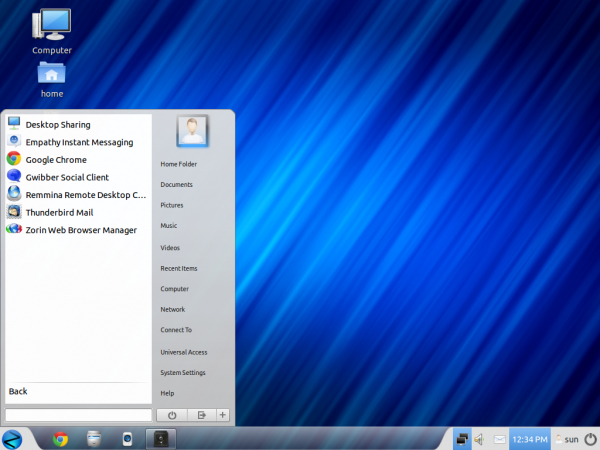Open Videos folder link
Screen dimensions: 600x450
[x=170, y=248]
